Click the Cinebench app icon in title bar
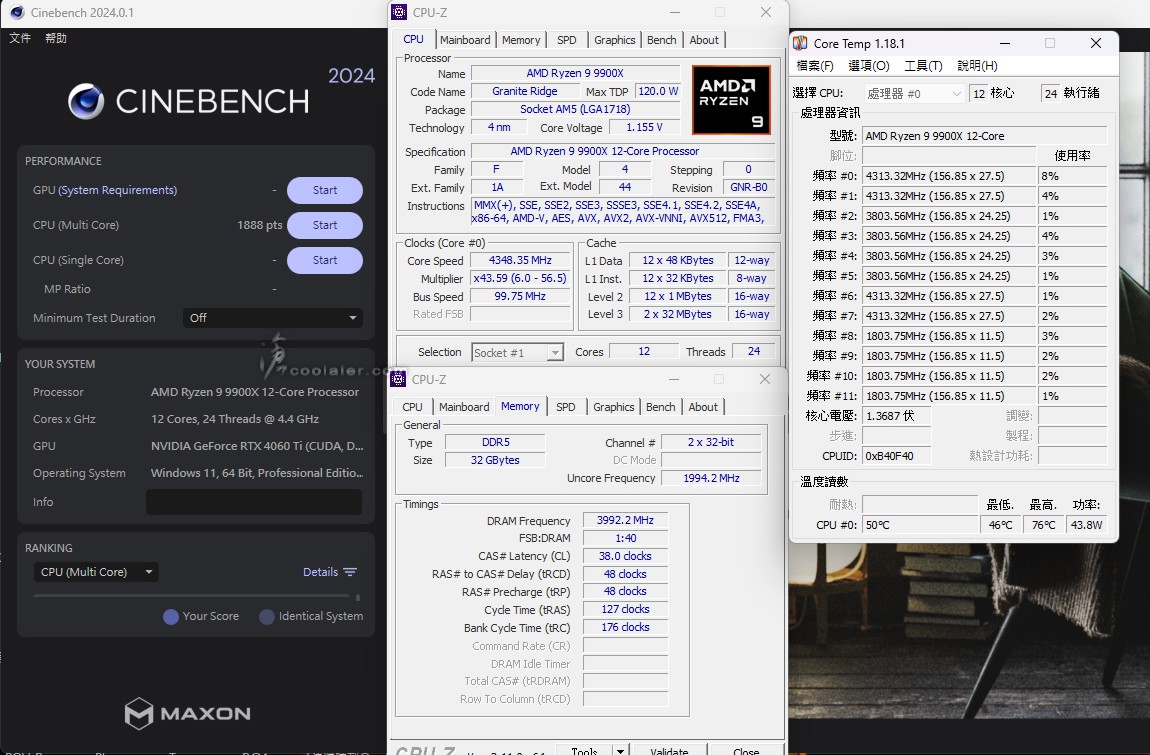Viewport: 1150px width, 755px height. (x=17, y=12)
